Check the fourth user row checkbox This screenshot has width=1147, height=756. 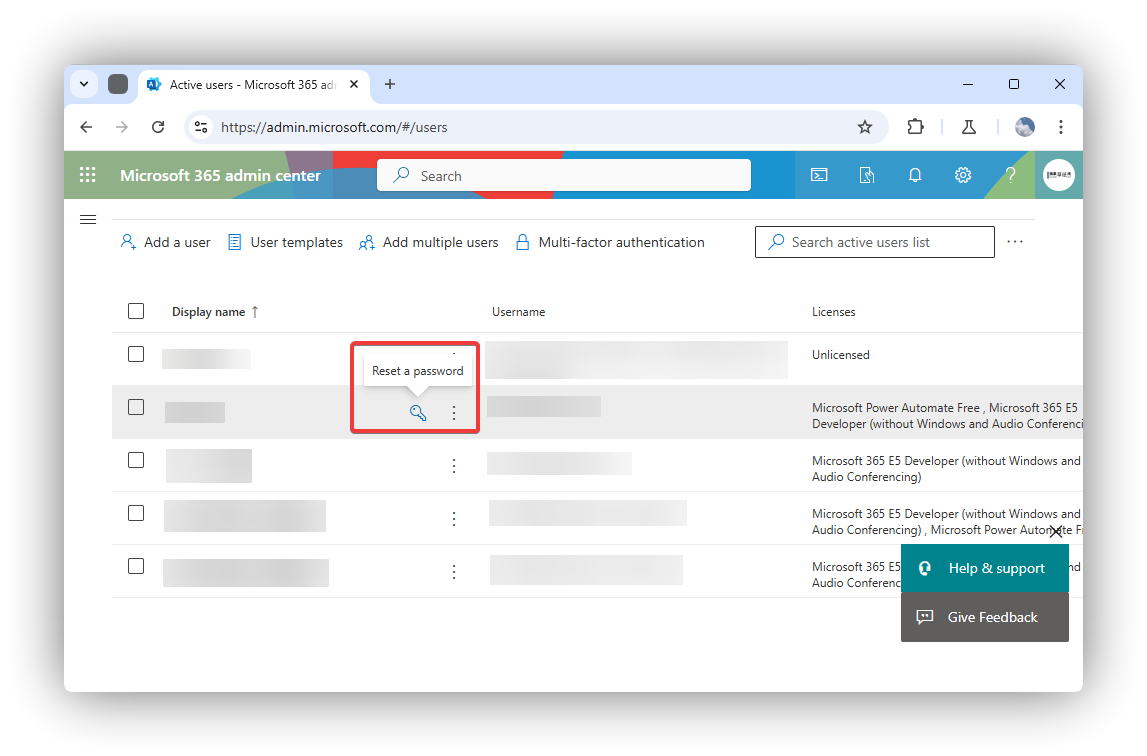point(136,513)
